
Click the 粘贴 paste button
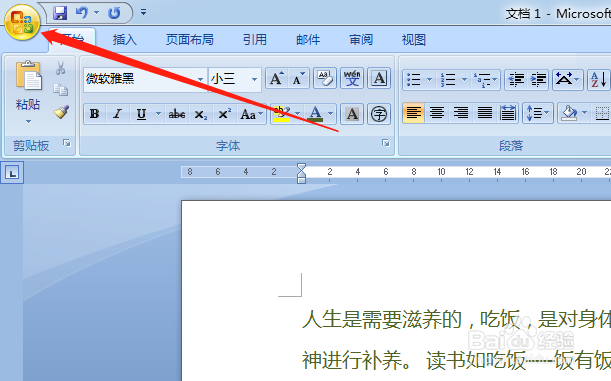28,76
